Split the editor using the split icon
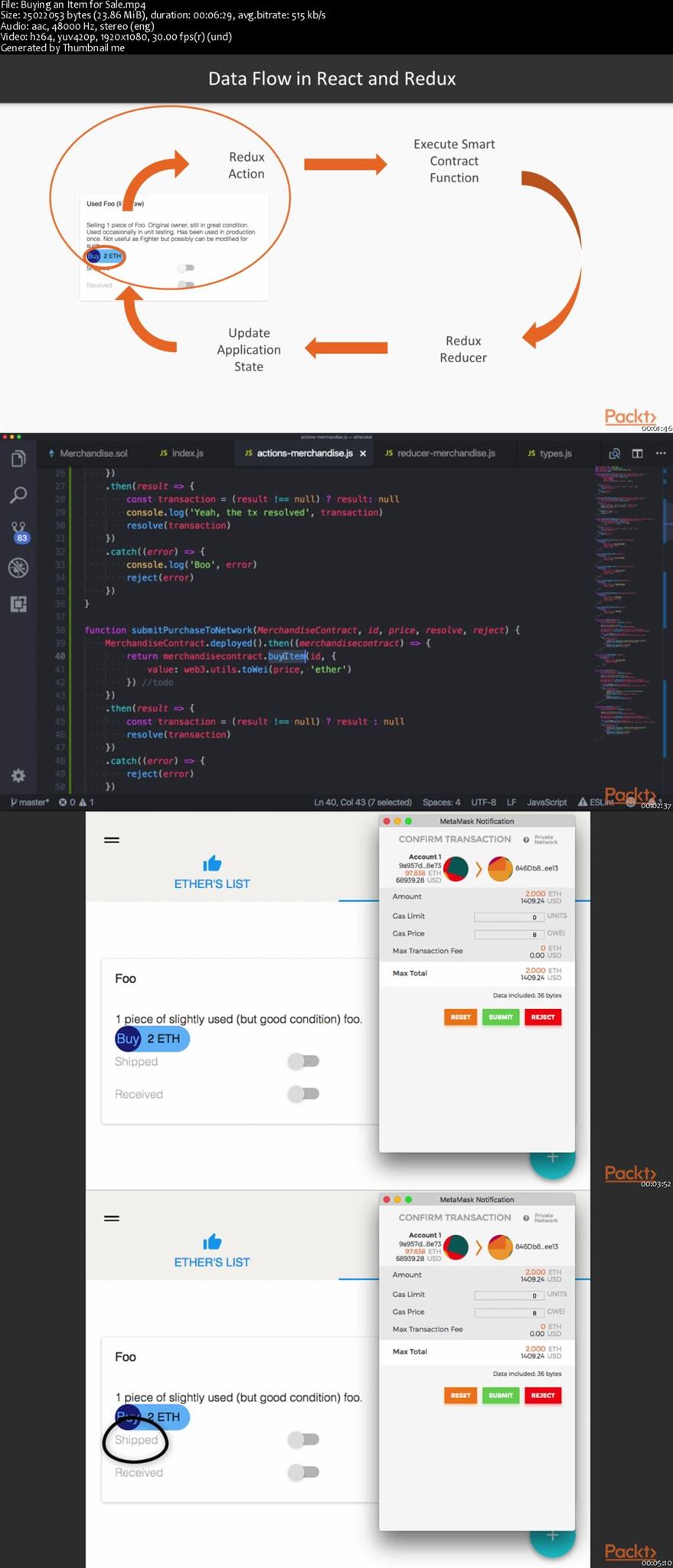673x1568 pixels. 637,453
